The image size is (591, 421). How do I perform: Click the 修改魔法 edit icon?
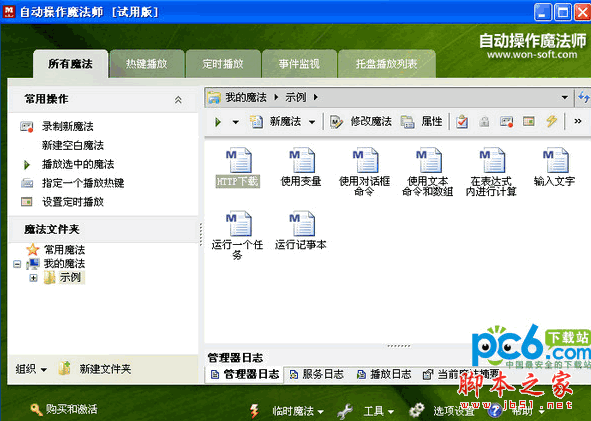(x=336, y=122)
